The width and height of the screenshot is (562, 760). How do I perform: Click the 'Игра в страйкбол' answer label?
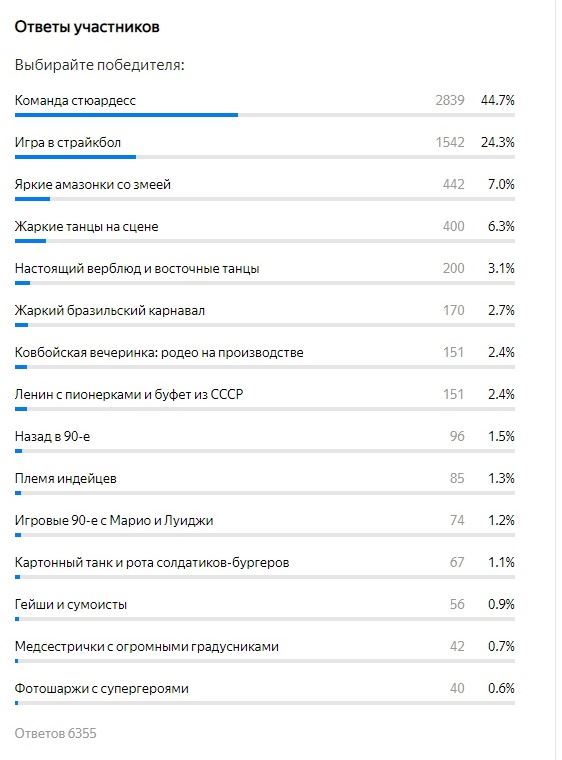click(68, 142)
